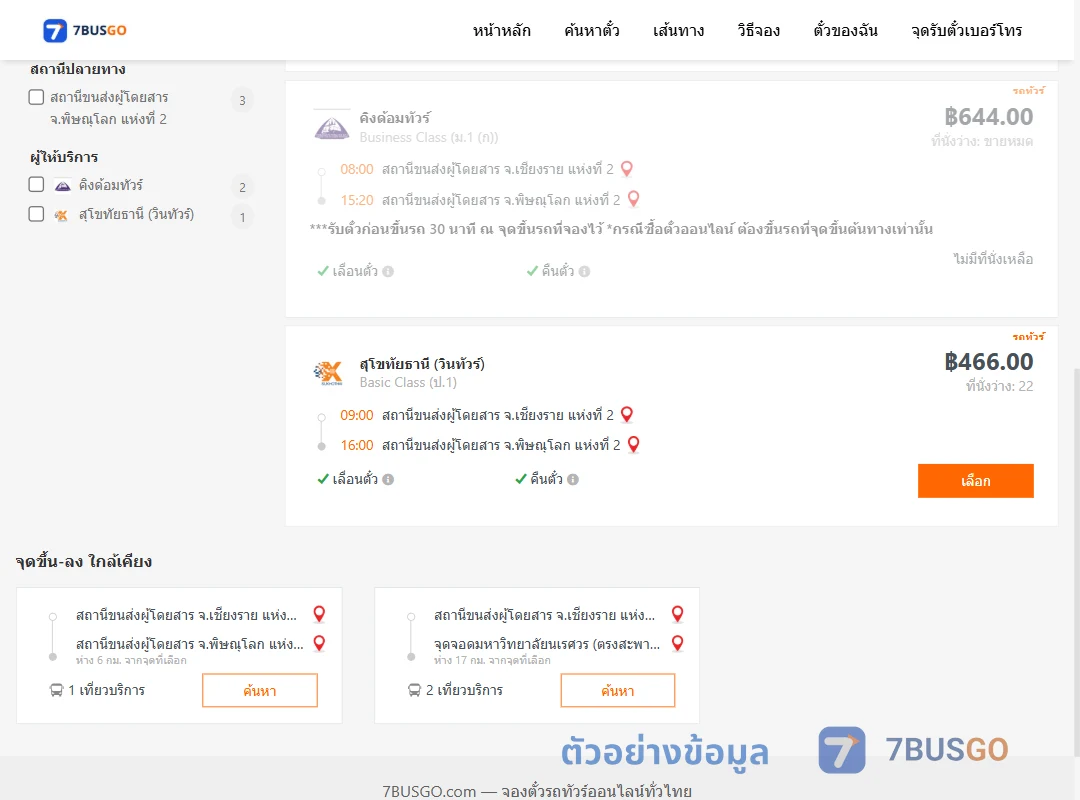This screenshot has height=800, width=1080.
Task: Open the จุดรับตั๋วเบอร์โทร menu item
Action: click(966, 30)
